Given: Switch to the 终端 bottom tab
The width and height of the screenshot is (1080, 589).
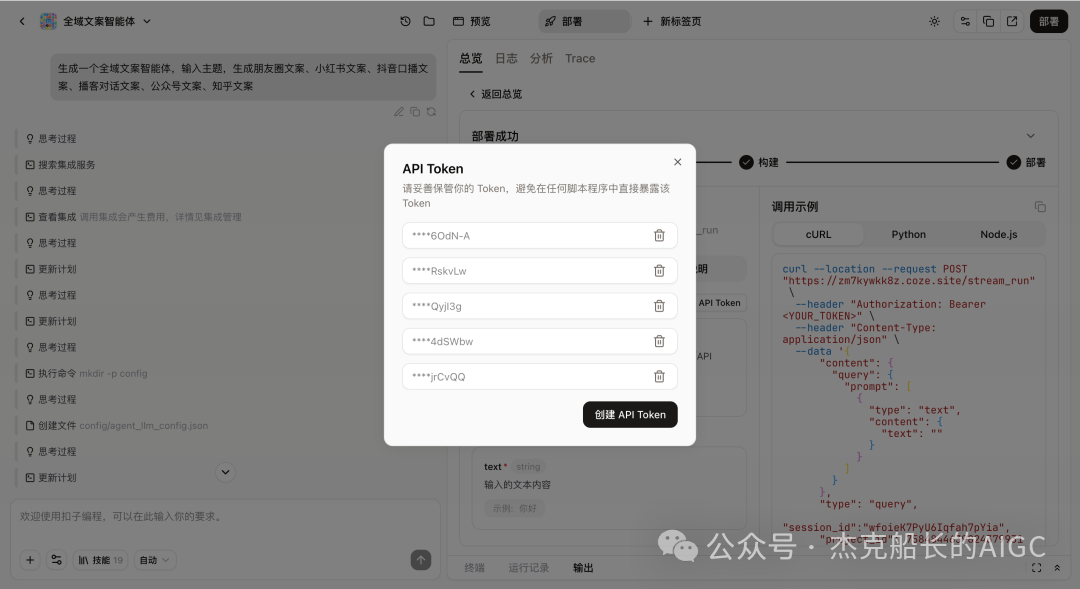Looking at the screenshot, I should coord(475,568).
